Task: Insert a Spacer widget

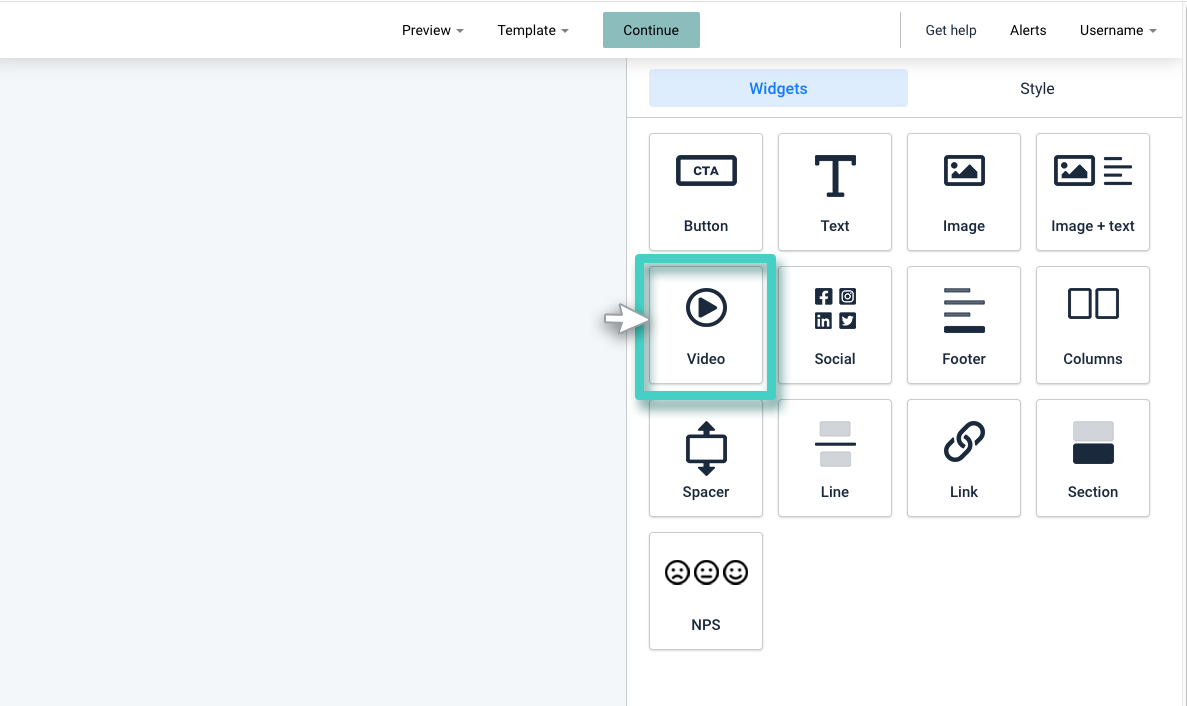Action: click(706, 459)
